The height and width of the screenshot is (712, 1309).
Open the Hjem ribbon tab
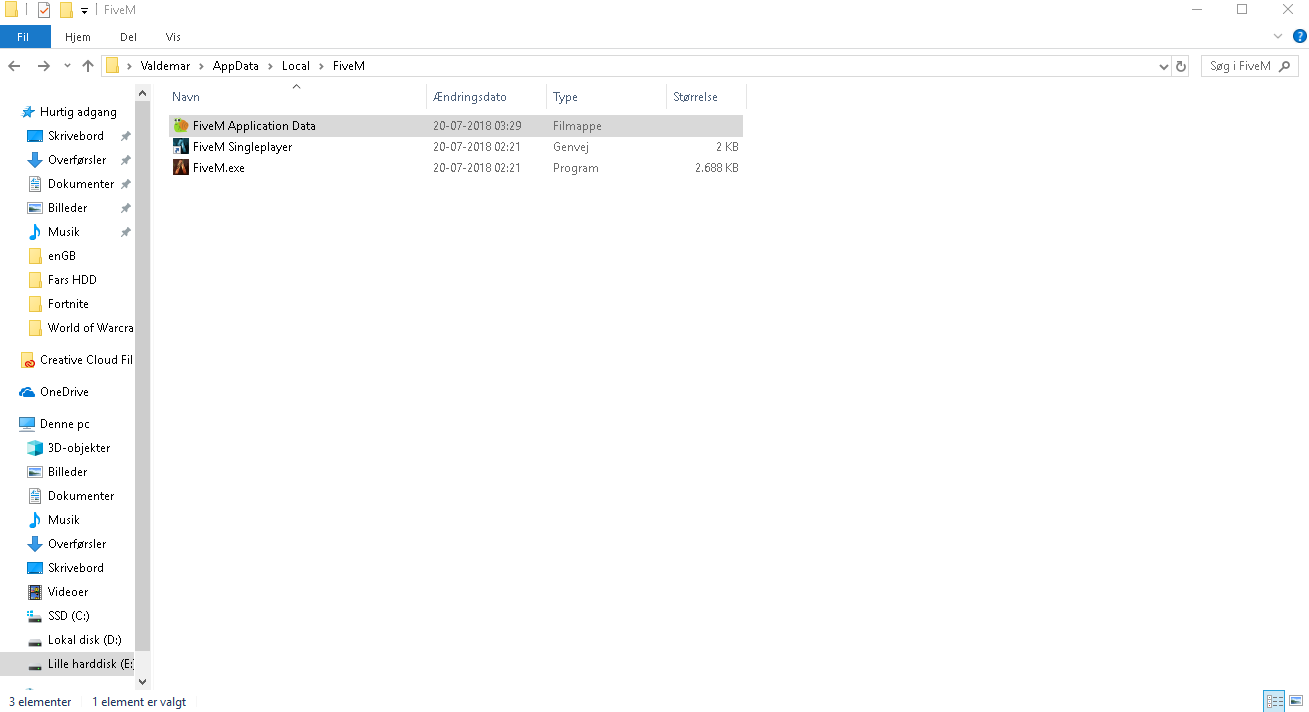tap(78, 36)
